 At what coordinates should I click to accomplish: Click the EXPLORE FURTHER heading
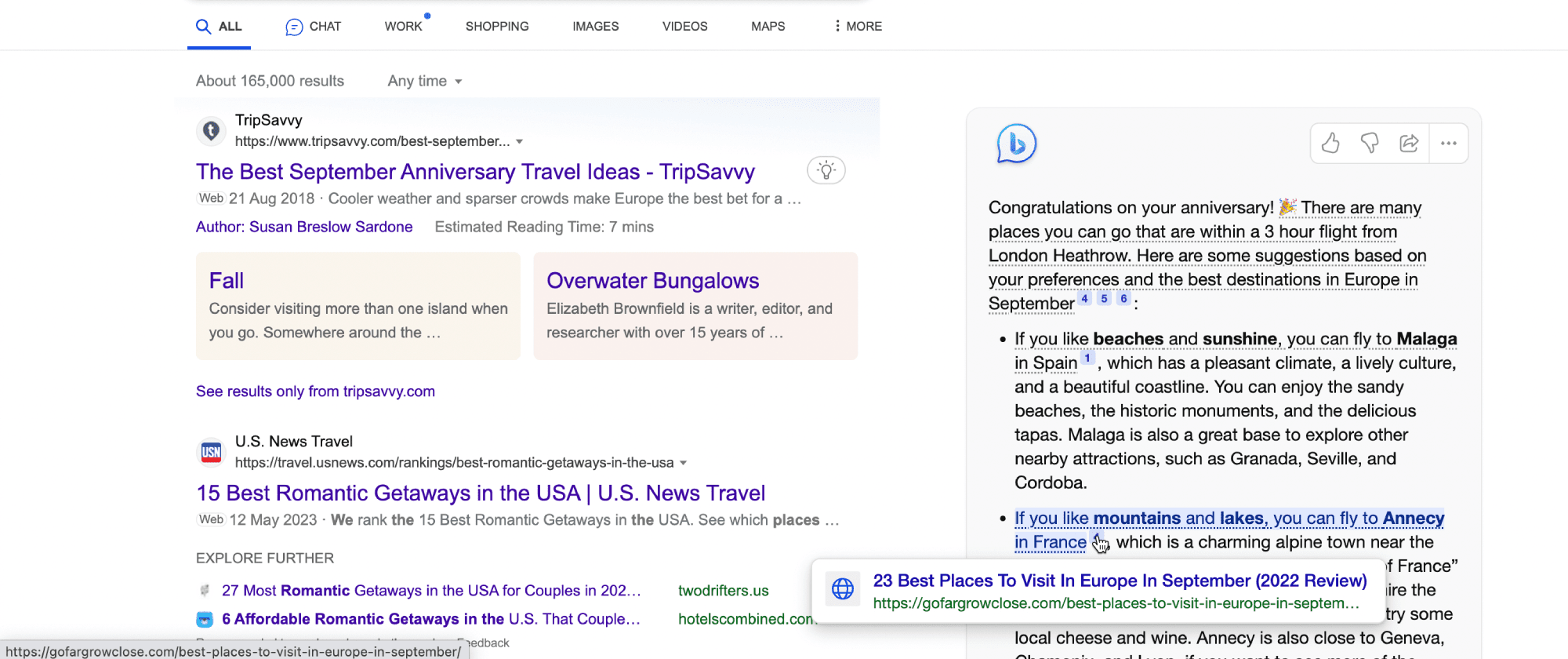[265, 558]
